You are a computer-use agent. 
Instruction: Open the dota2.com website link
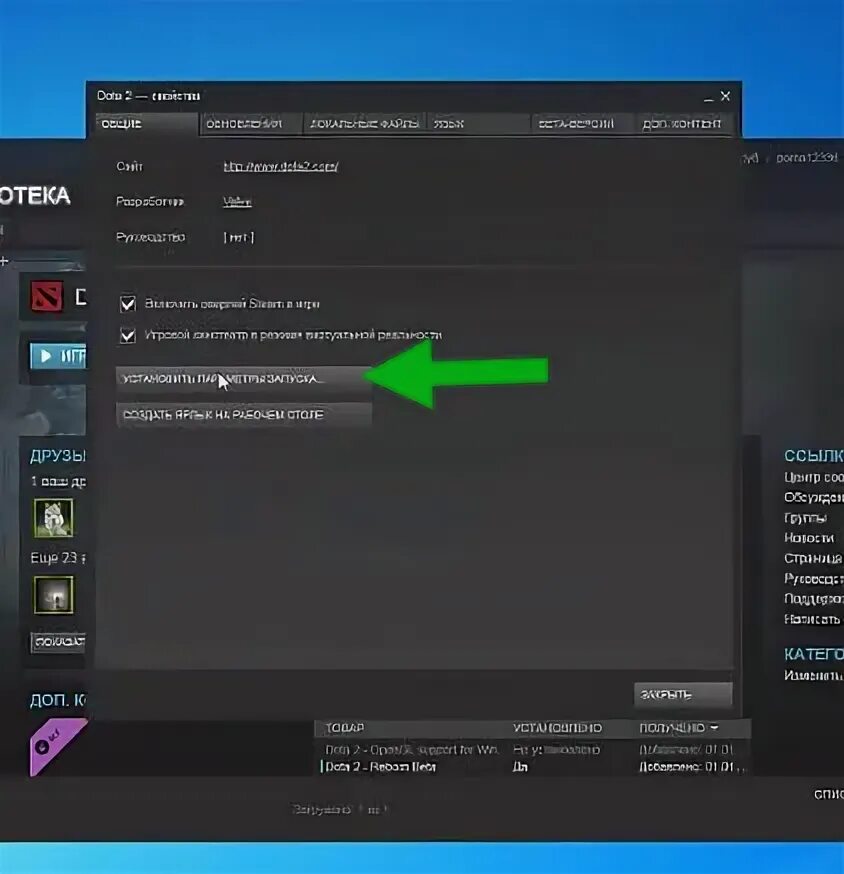[x=280, y=166]
